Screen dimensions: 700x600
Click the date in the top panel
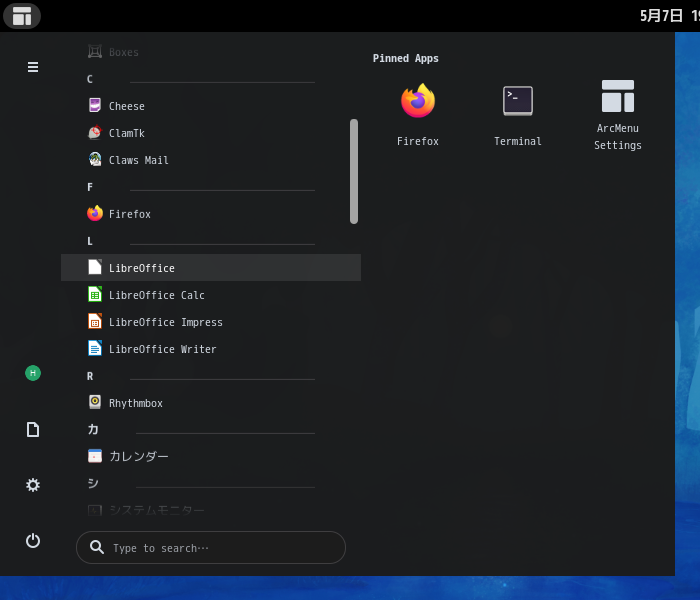661,16
